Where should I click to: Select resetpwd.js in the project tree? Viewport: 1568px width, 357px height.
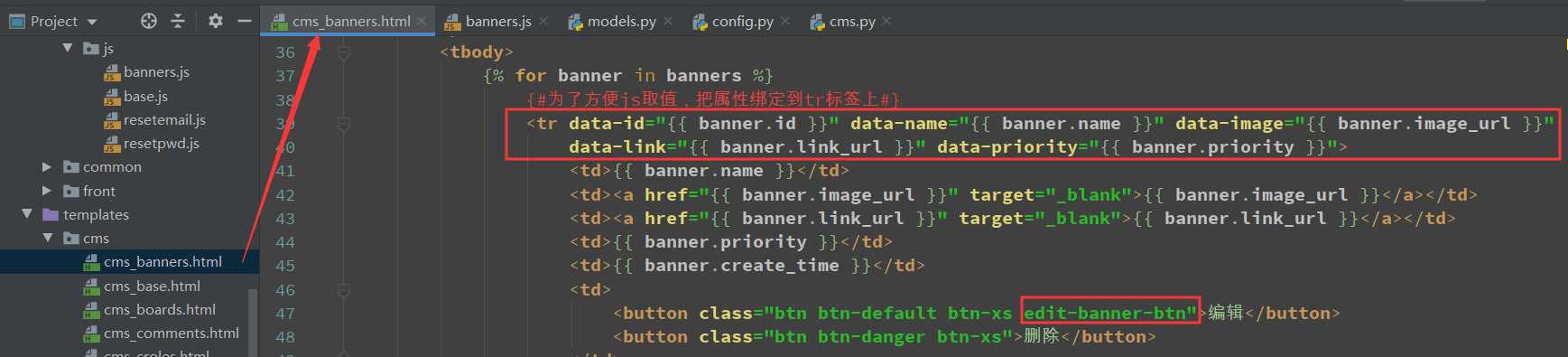click(162, 143)
